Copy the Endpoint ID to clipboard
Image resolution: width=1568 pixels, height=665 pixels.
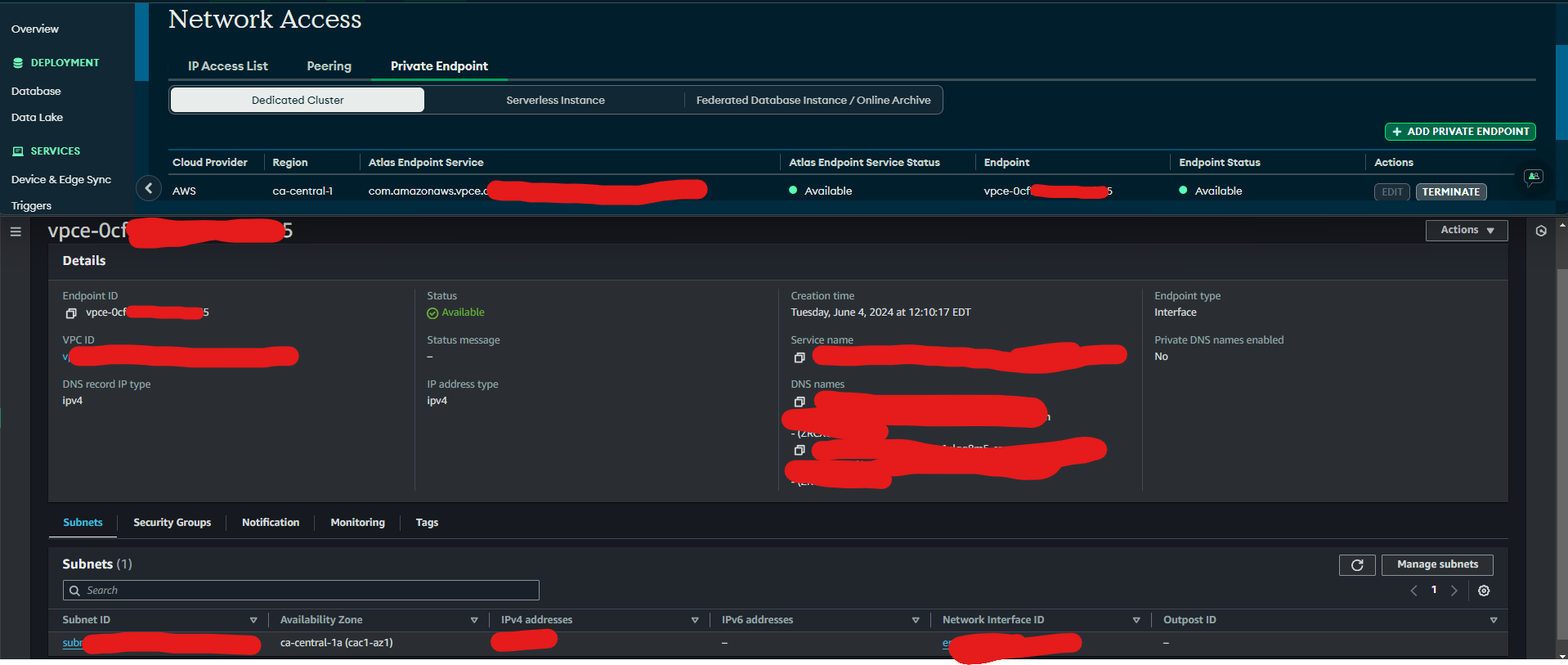[x=71, y=313]
